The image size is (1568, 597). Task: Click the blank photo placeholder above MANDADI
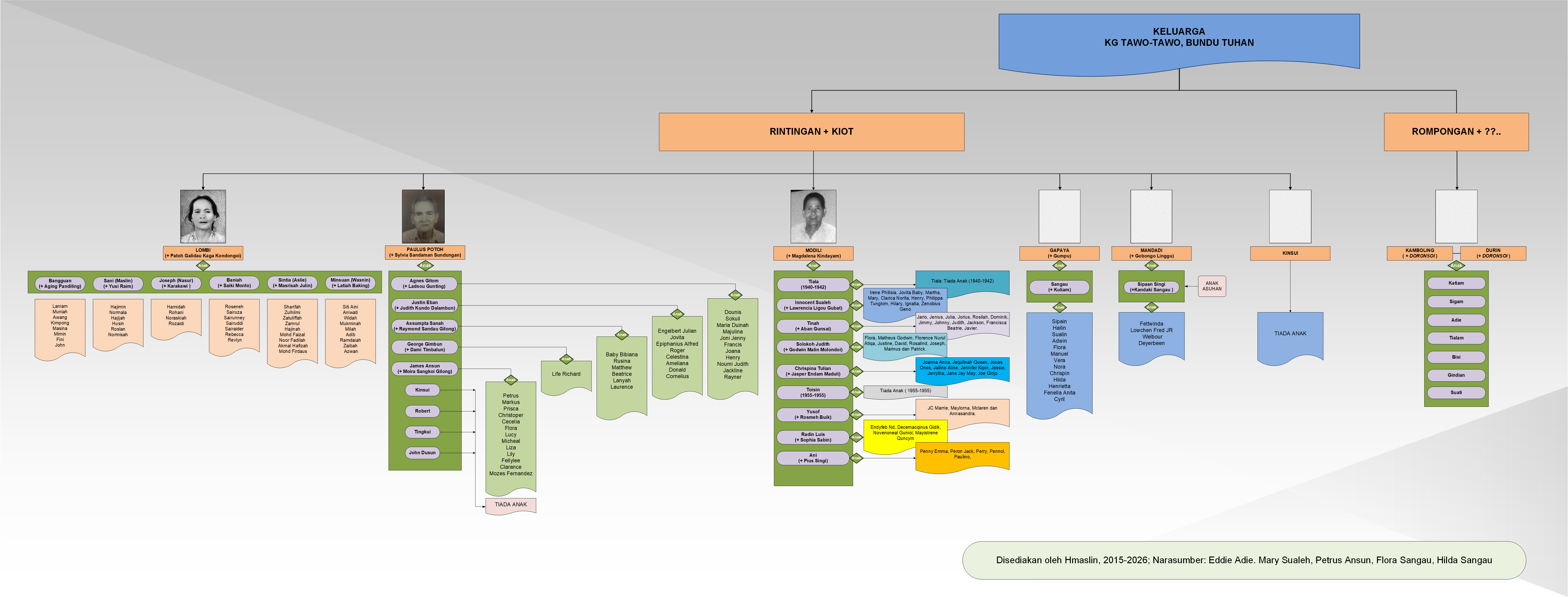(1151, 216)
